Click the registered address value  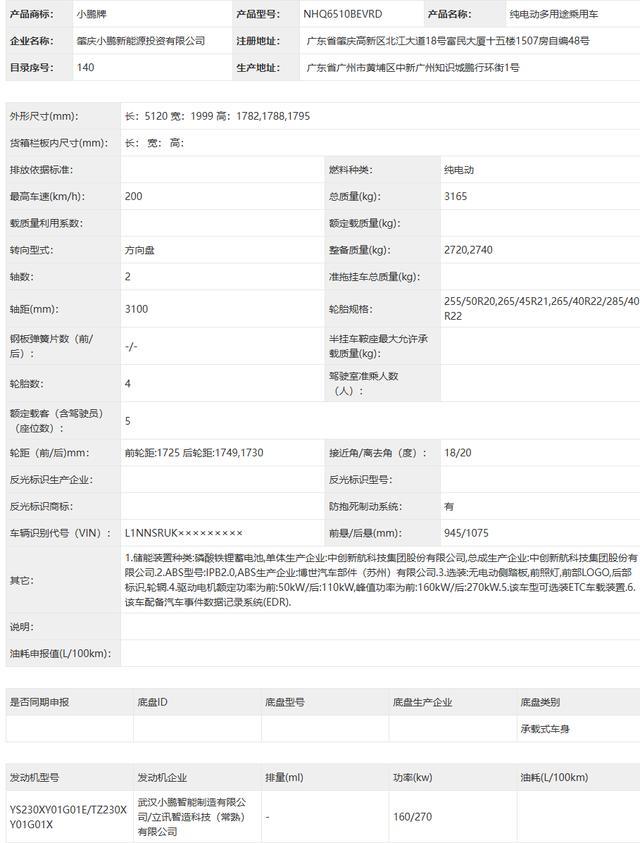click(448, 41)
